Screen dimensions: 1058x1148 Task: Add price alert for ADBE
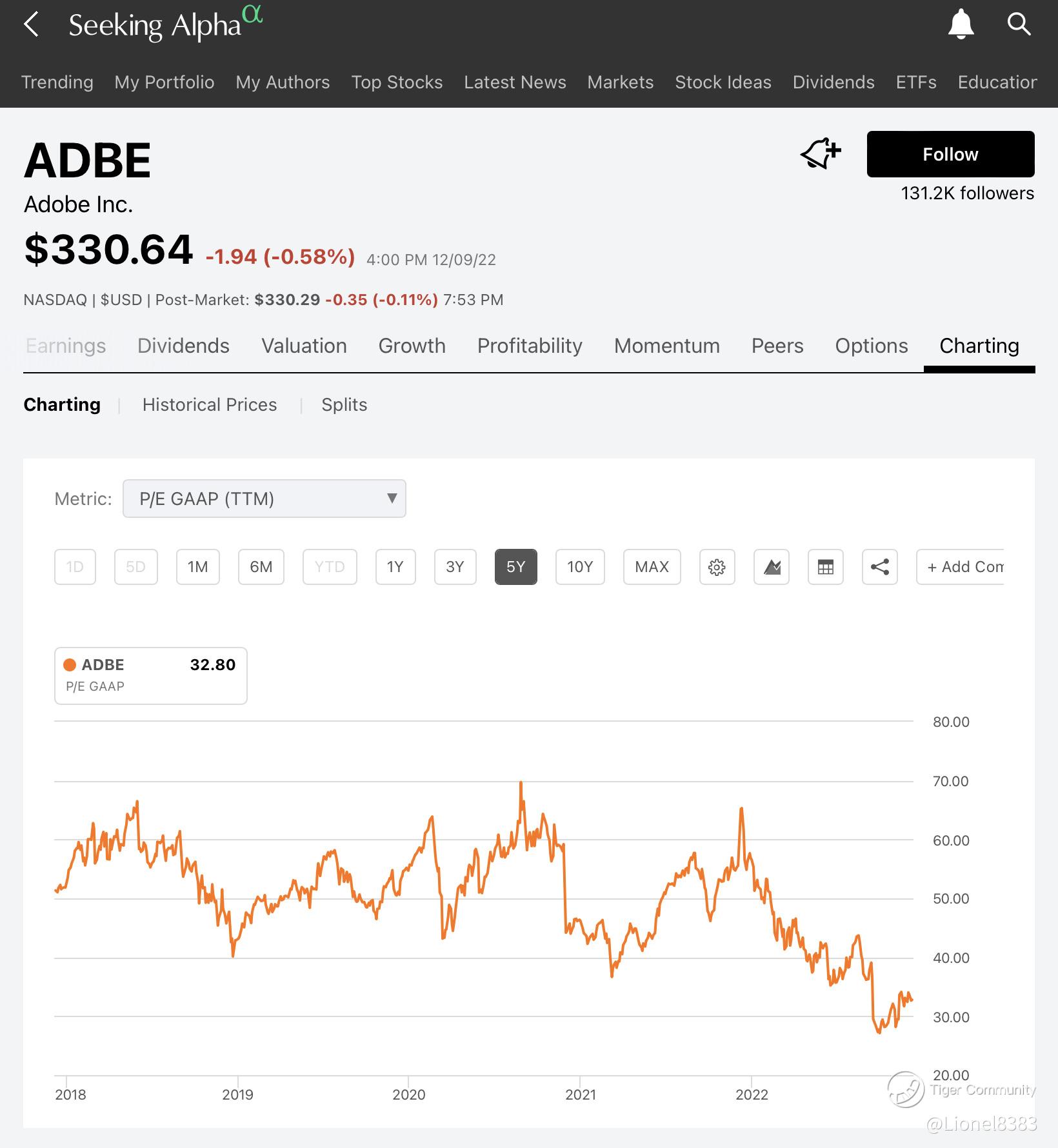(x=821, y=154)
